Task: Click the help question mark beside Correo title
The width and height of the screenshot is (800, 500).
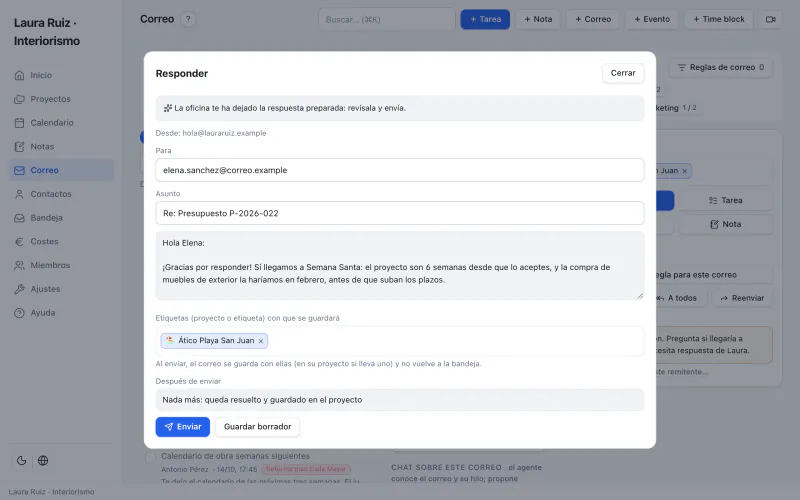Action: click(x=188, y=19)
